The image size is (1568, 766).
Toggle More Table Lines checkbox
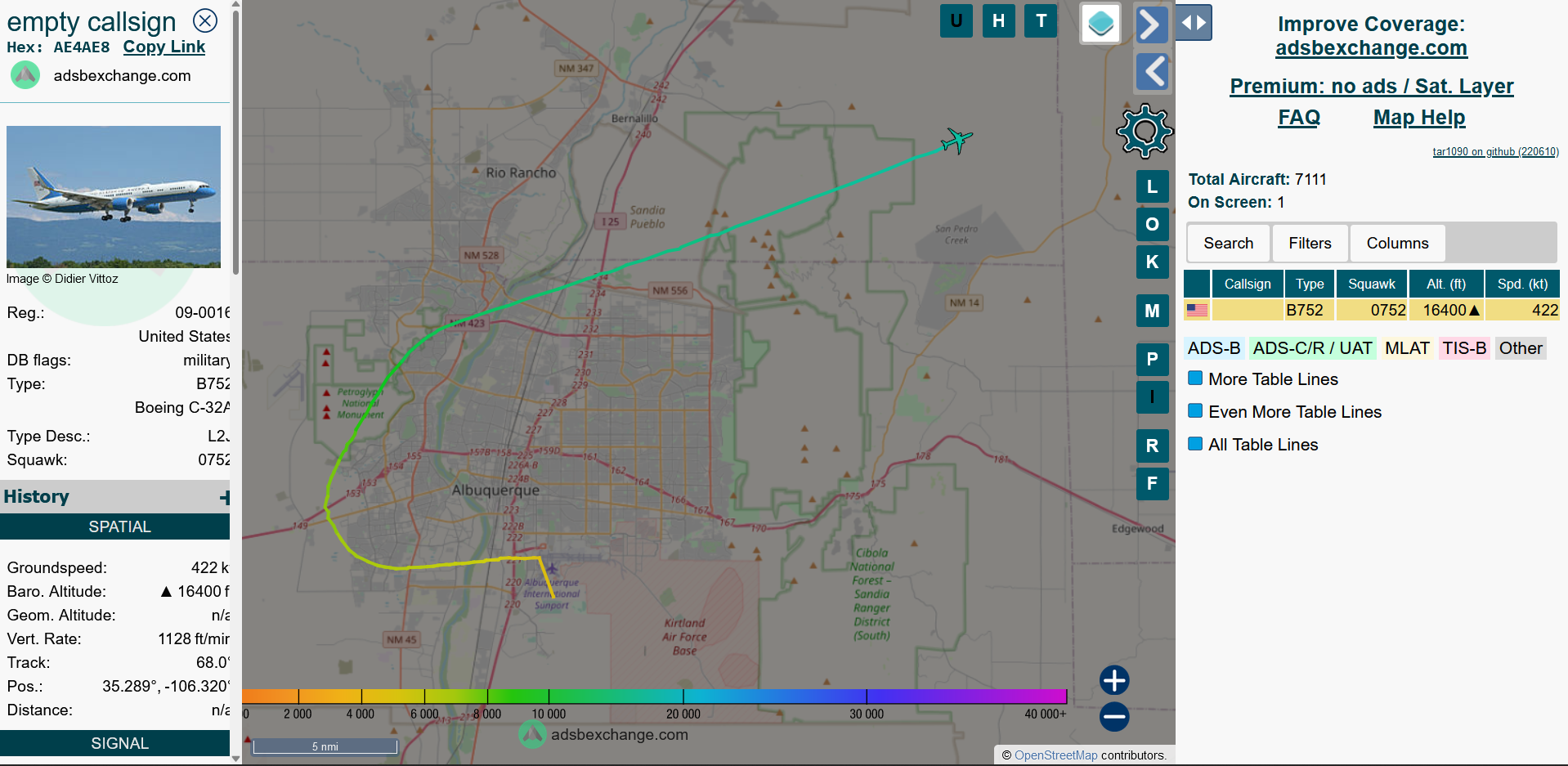tap(1195, 378)
